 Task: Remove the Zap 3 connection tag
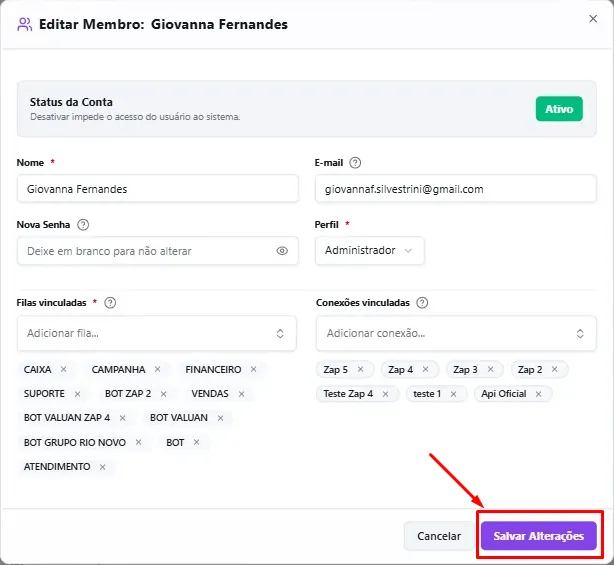(x=490, y=369)
